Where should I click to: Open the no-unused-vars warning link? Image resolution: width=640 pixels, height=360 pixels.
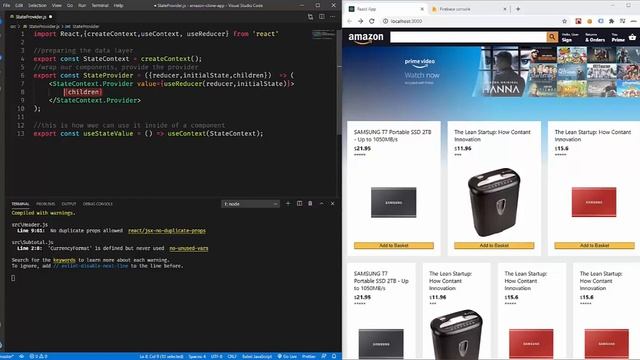[x=189, y=248]
